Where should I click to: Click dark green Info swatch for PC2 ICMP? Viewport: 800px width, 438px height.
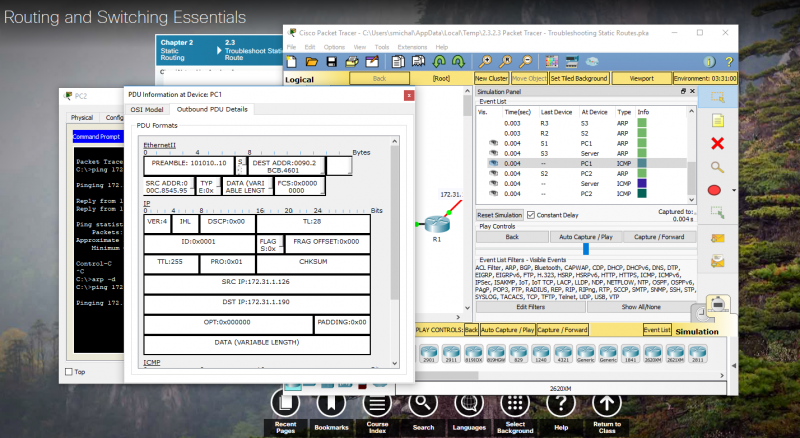point(642,193)
